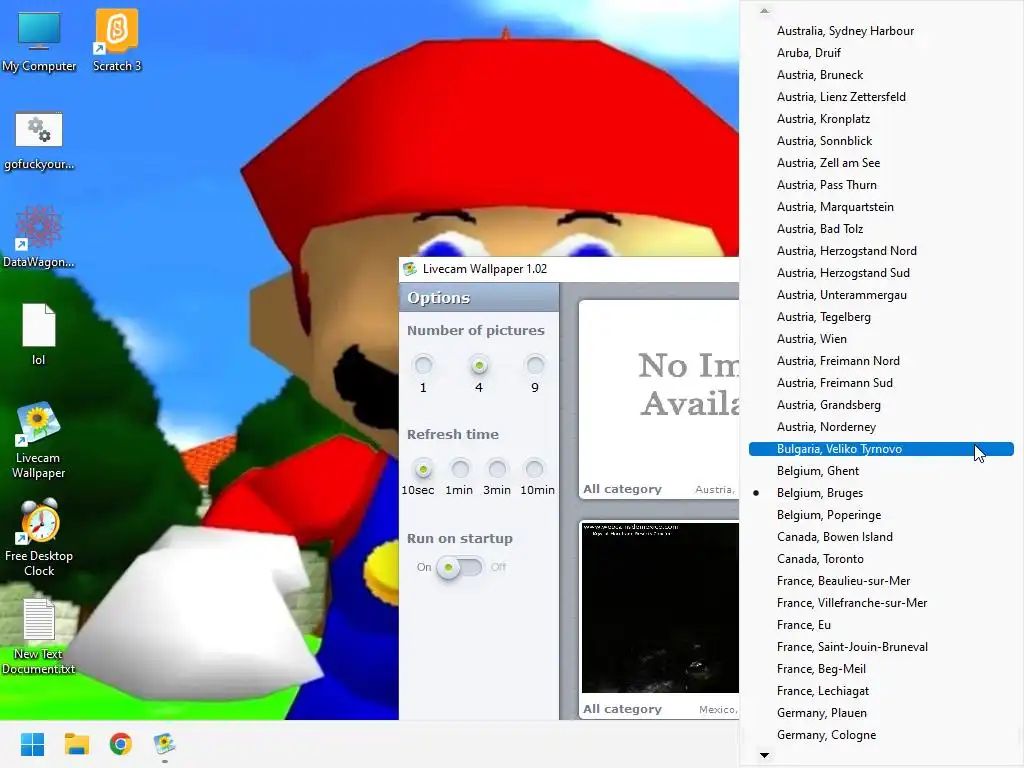This screenshot has height=768, width=1024.
Task: Open All category dropdown on Mexico camera
Action: tap(622, 709)
